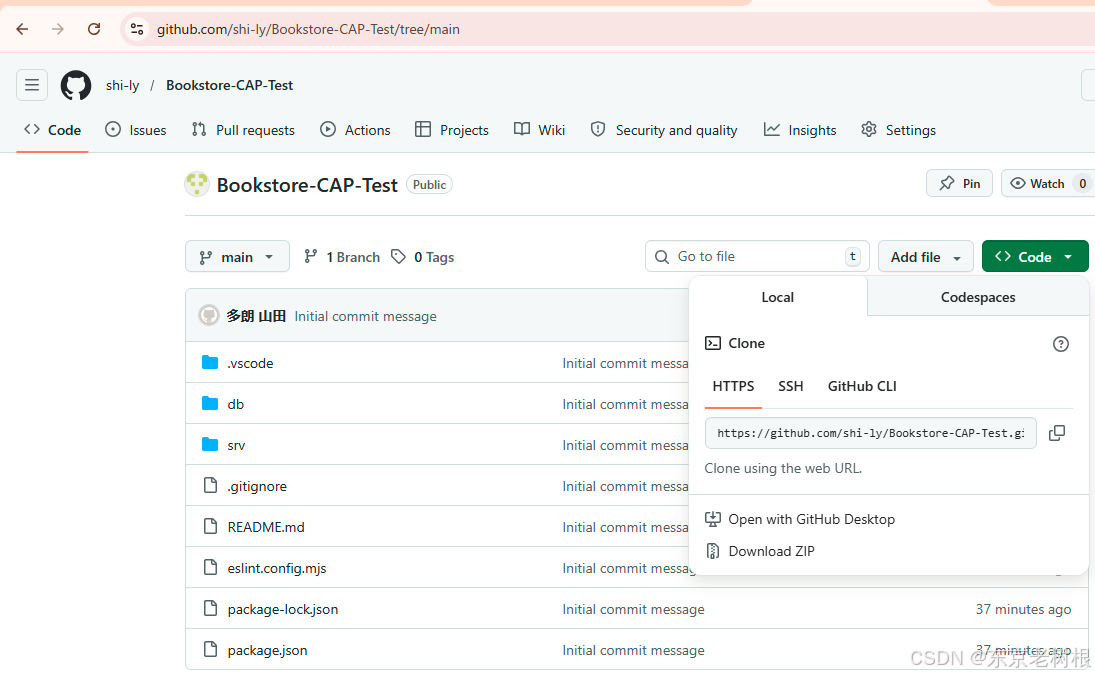Click the file icon for .gitignore
Image resolution: width=1095 pixels, height=675 pixels.
pos(210,485)
